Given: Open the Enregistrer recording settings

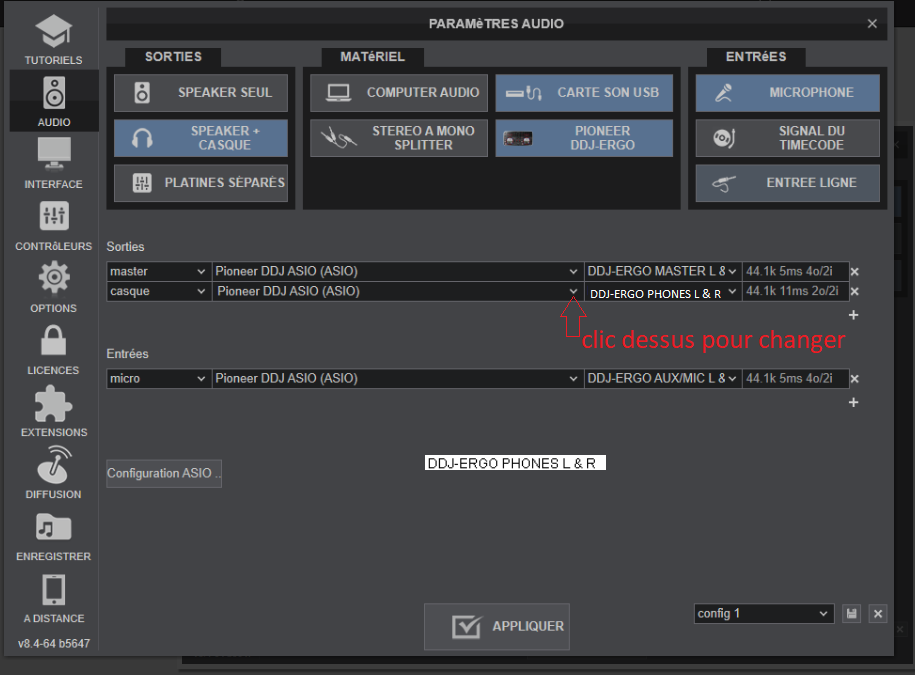Looking at the screenshot, I should pos(53,535).
